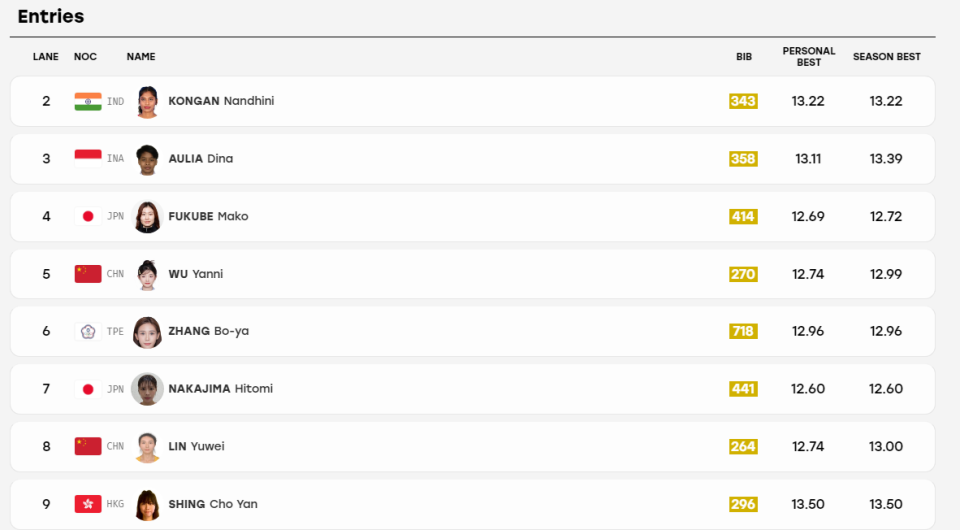The image size is (960, 530).
Task: Open FUKUBE Mako's profile photo
Action: coord(147,217)
